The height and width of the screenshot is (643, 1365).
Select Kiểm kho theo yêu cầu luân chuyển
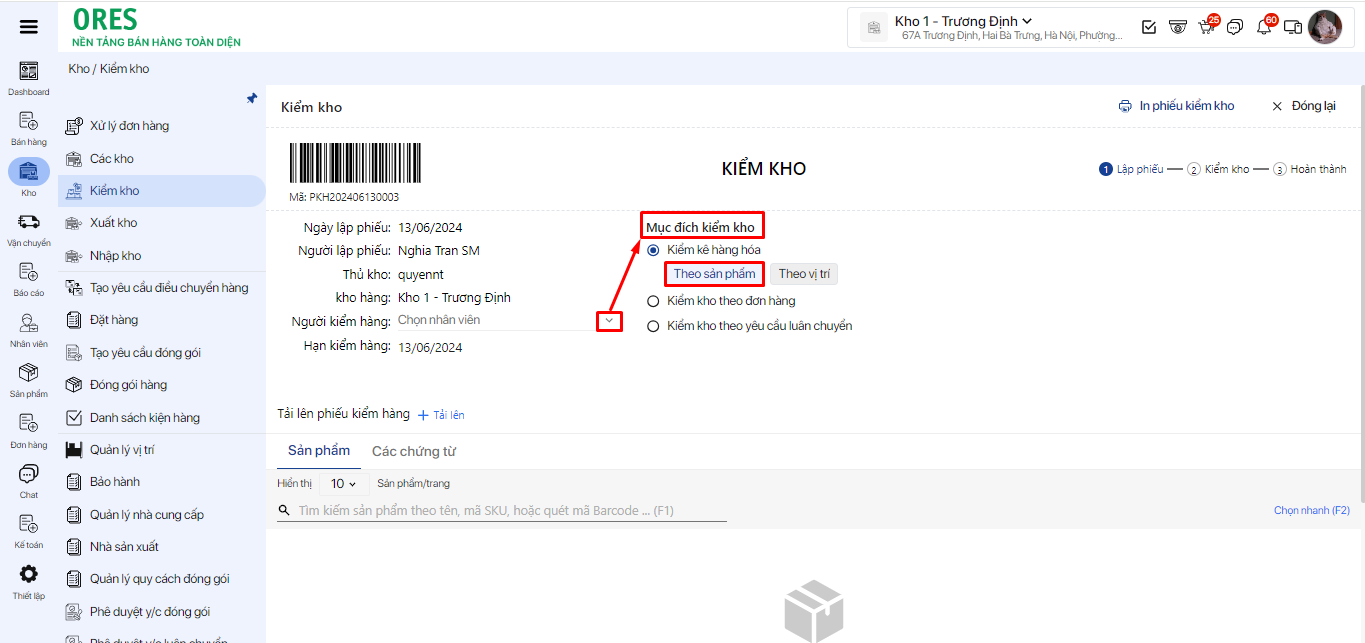click(653, 326)
